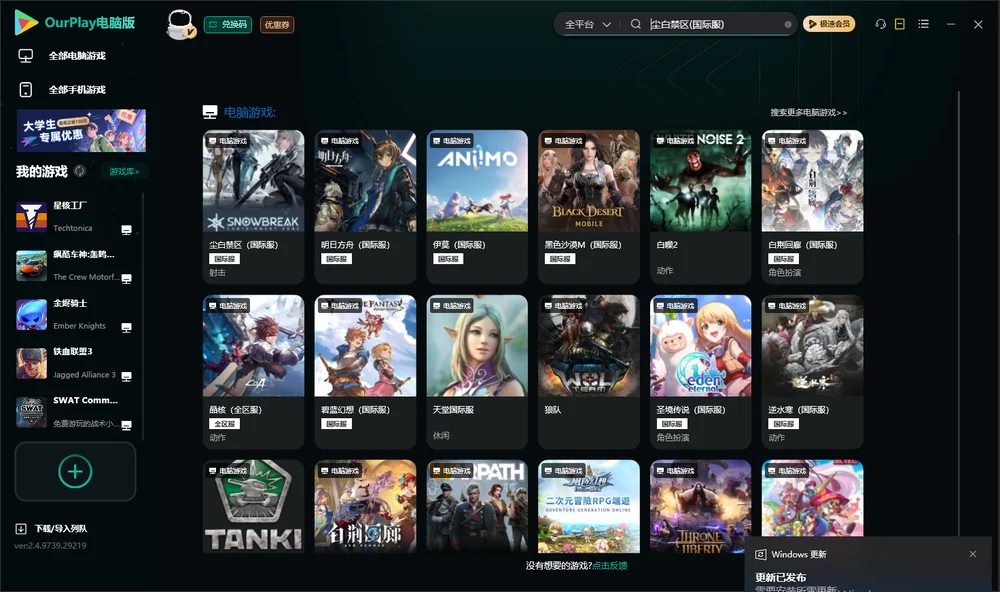Screen dimensions: 1000x592
Task: Click the PC icon beside Ember Knights
Action: tap(126, 328)
